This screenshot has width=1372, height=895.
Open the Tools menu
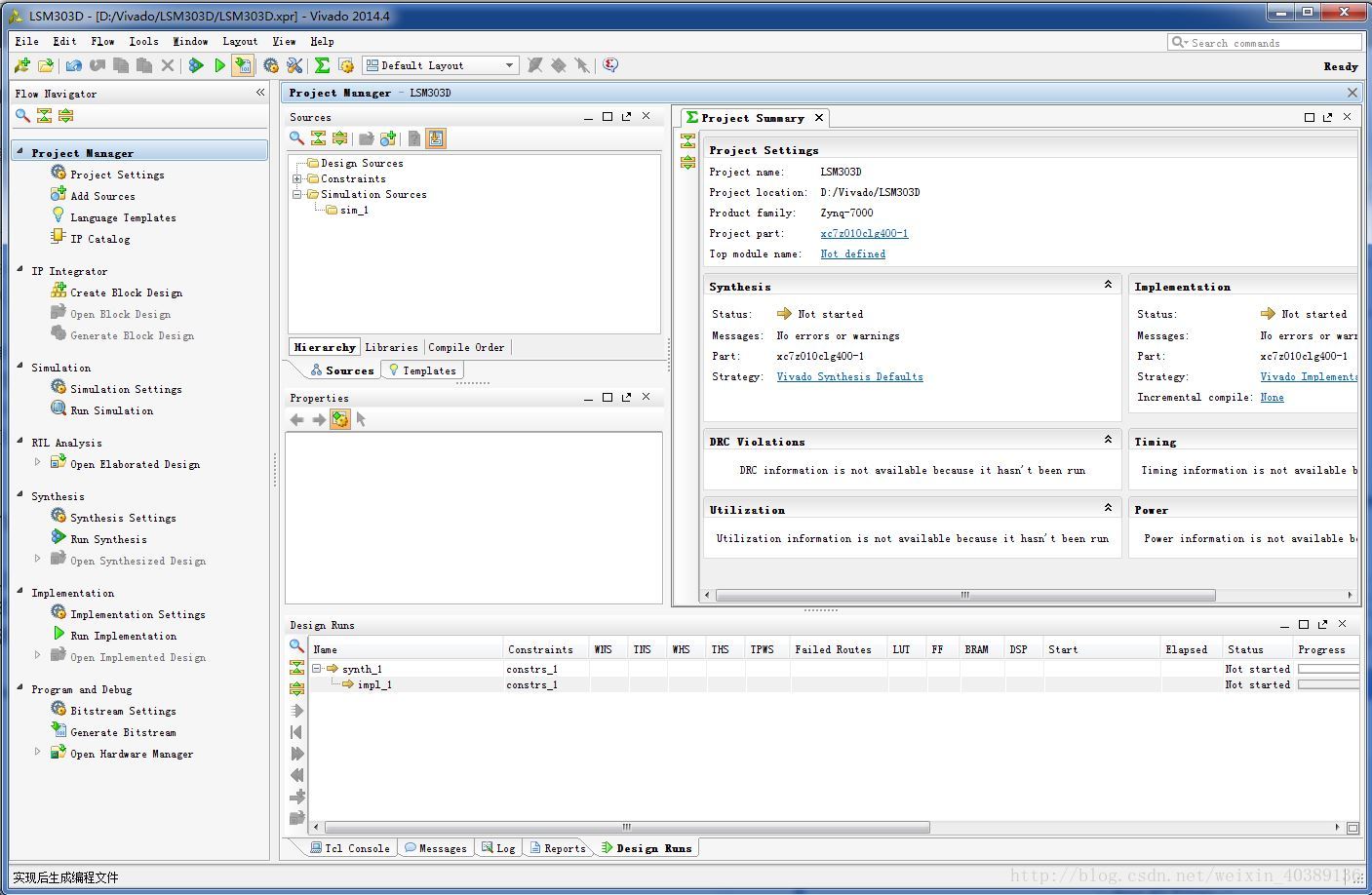pyautogui.click(x=143, y=41)
